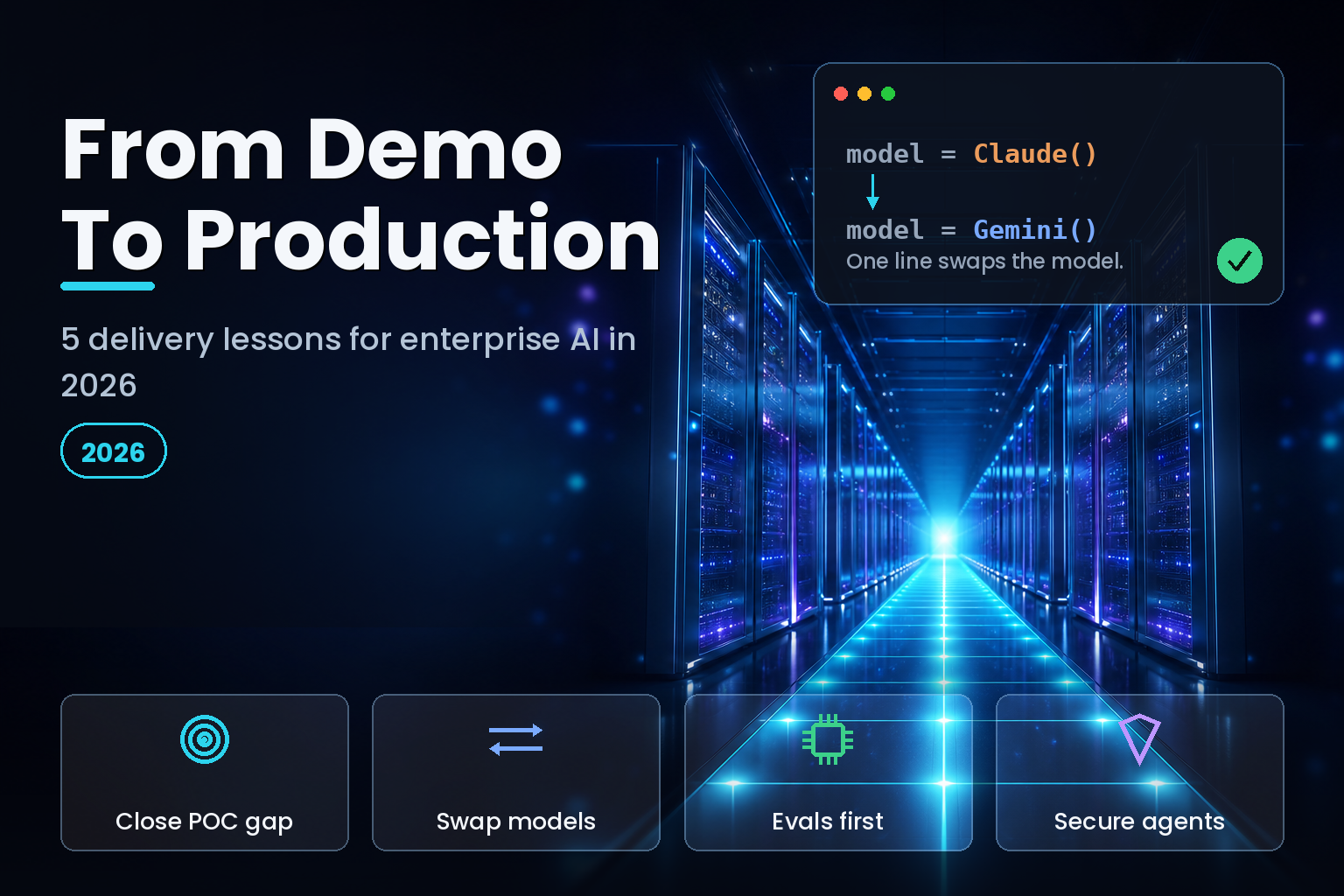Image resolution: width=1344 pixels, height=896 pixels.
Task: Click the green chip icon above Evals first
Action: 828,739
